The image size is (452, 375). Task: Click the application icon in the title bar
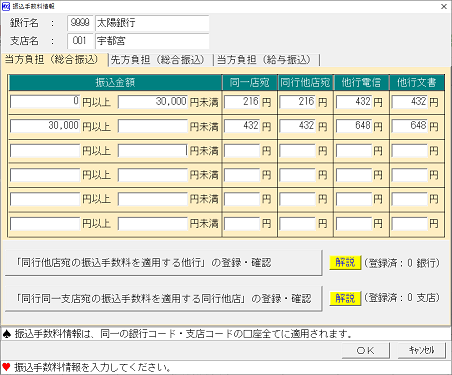[6, 6]
